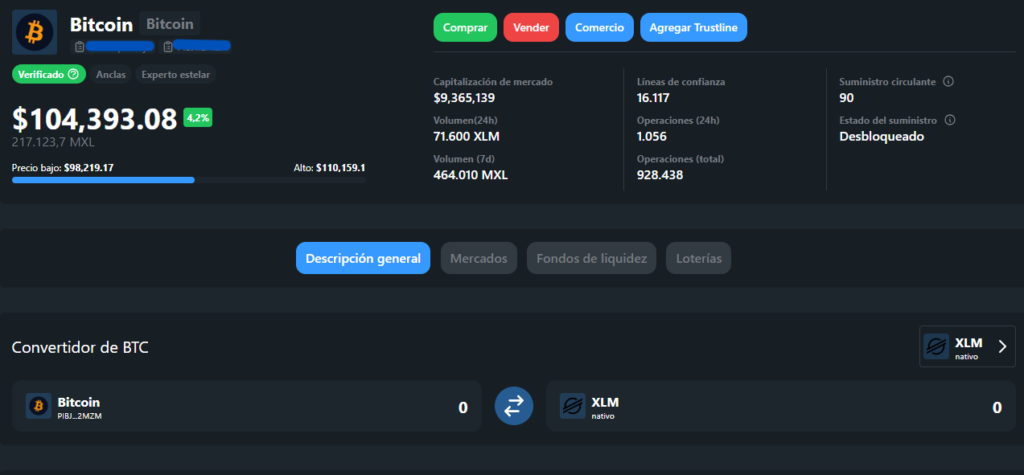
Task: Click the trustlines count 16.117
Action: 653,98
